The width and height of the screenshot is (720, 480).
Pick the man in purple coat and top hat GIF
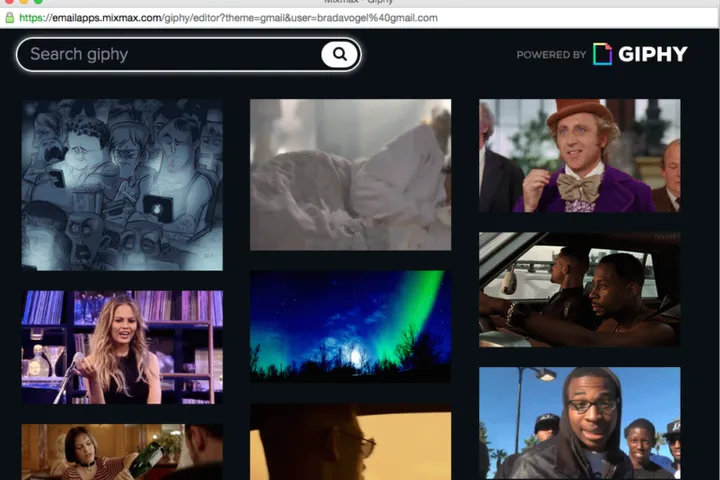pos(580,156)
